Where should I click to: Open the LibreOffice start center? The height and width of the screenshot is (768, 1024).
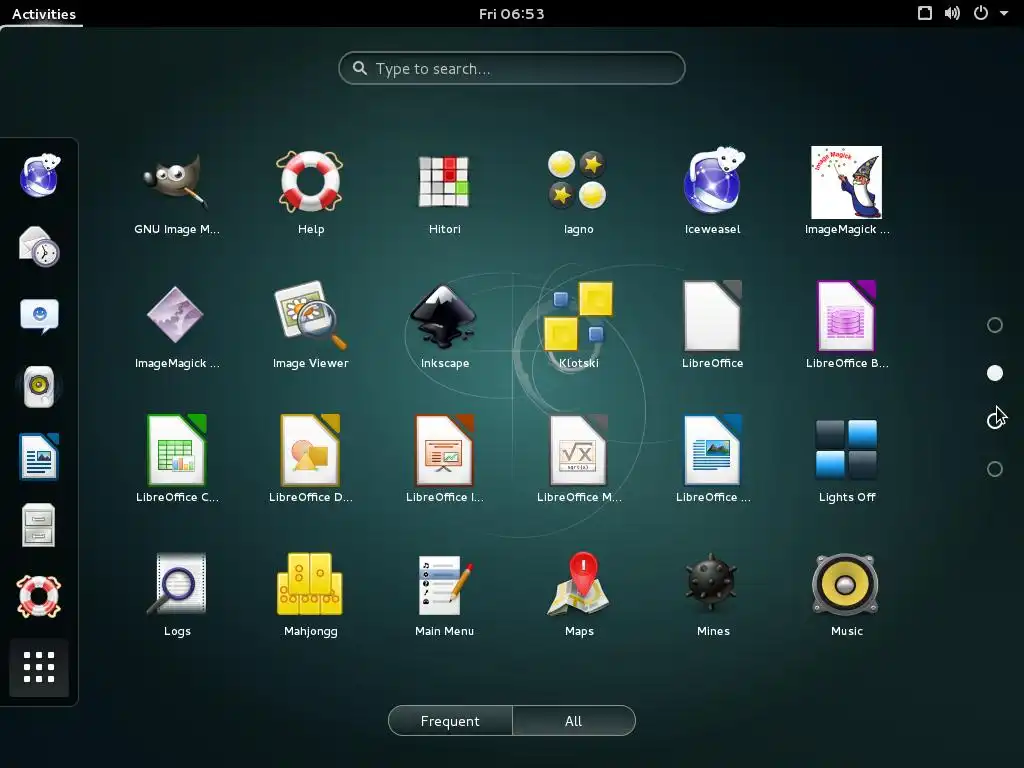pos(712,327)
